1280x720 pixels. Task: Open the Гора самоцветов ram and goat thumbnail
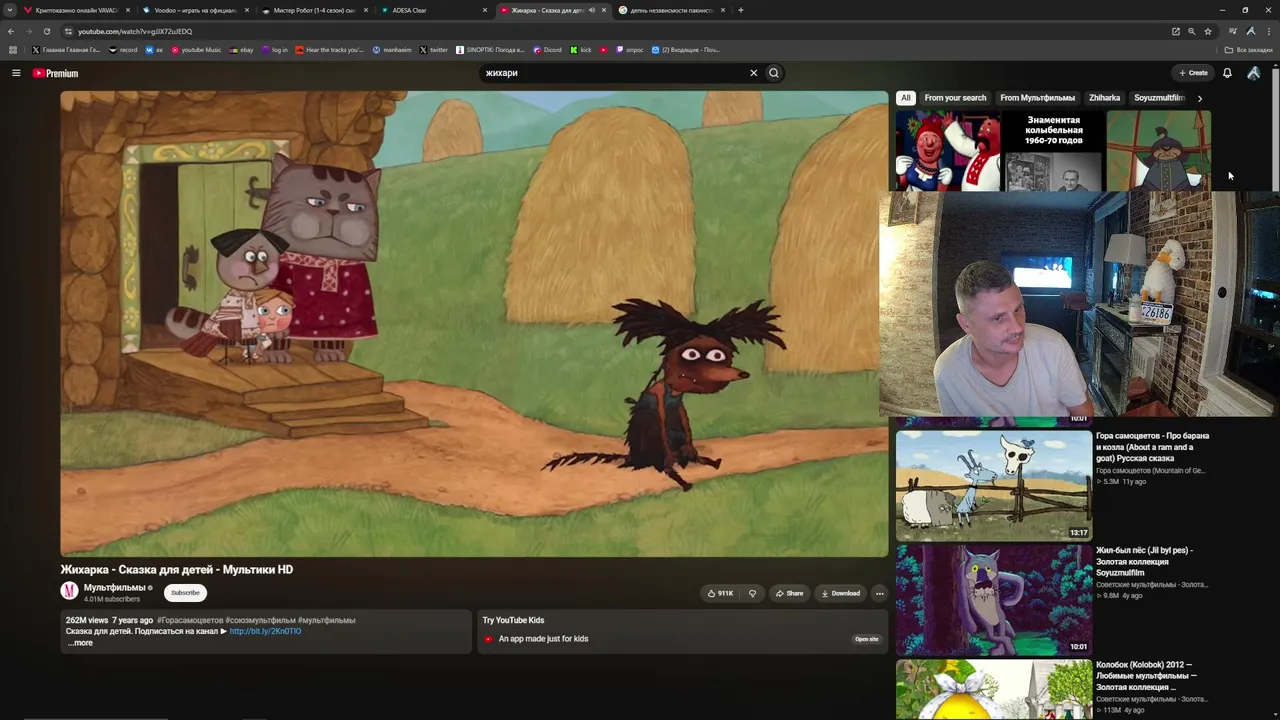pos(994,485)
